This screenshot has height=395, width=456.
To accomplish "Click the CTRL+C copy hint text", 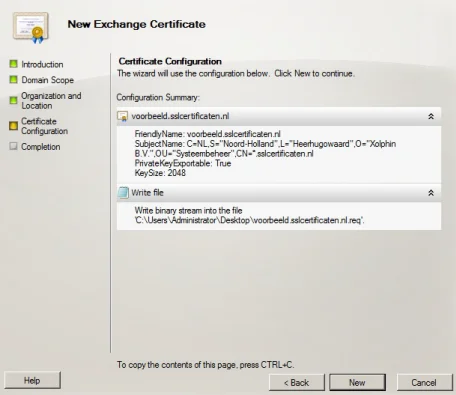I will (205, 365).
